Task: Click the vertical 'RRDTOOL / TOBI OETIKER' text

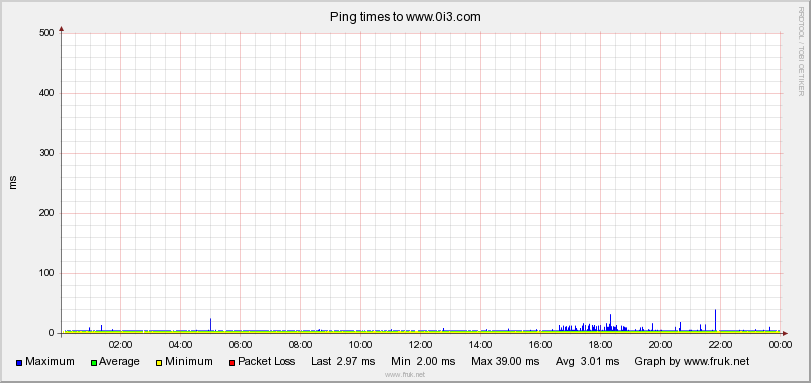Action: (801, 52)
